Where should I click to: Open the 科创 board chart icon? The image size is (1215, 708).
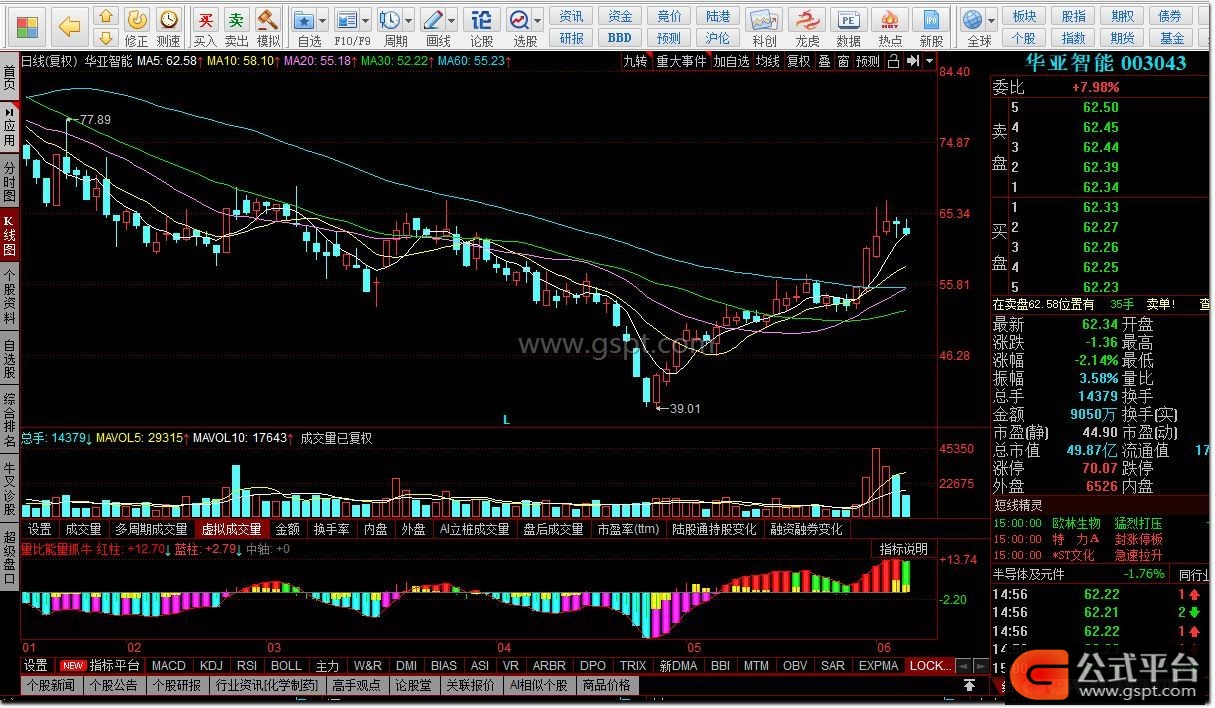tap(764, 27)
